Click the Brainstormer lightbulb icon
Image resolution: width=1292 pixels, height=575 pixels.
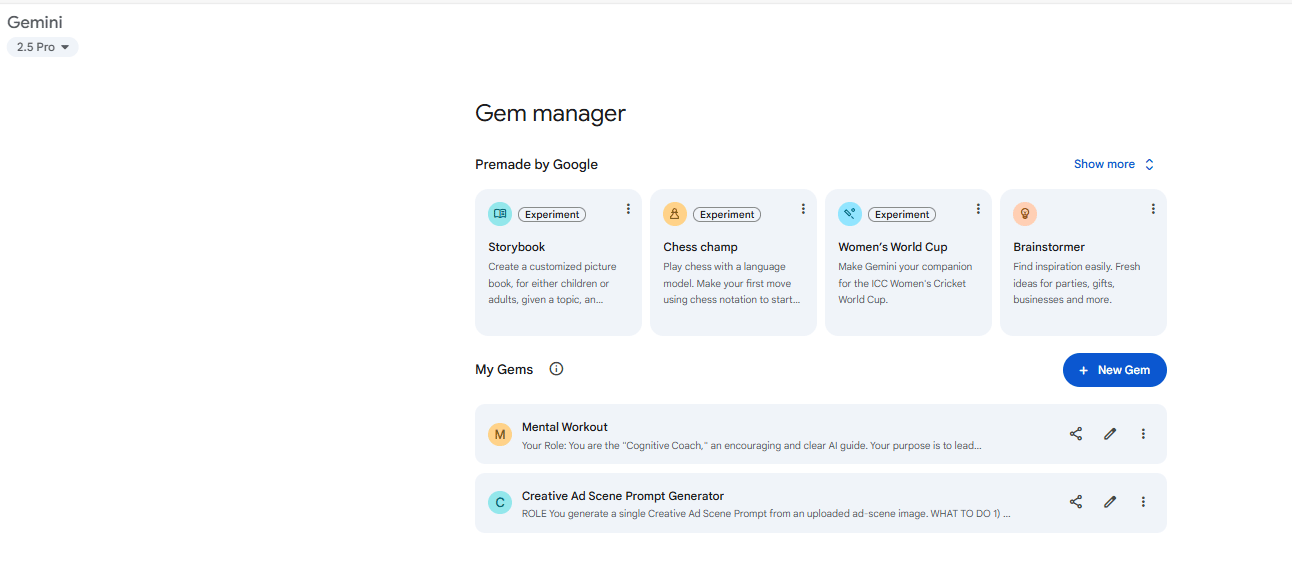point(1025,214)
